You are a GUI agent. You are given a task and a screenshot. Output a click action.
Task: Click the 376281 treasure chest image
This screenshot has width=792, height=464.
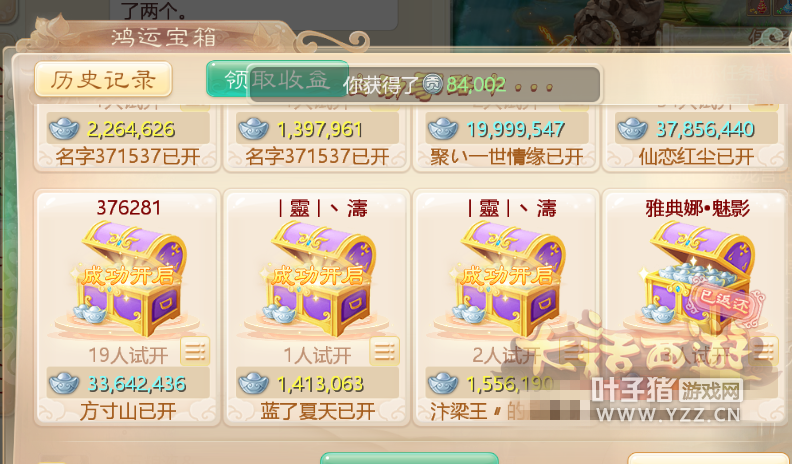[128, 279]
